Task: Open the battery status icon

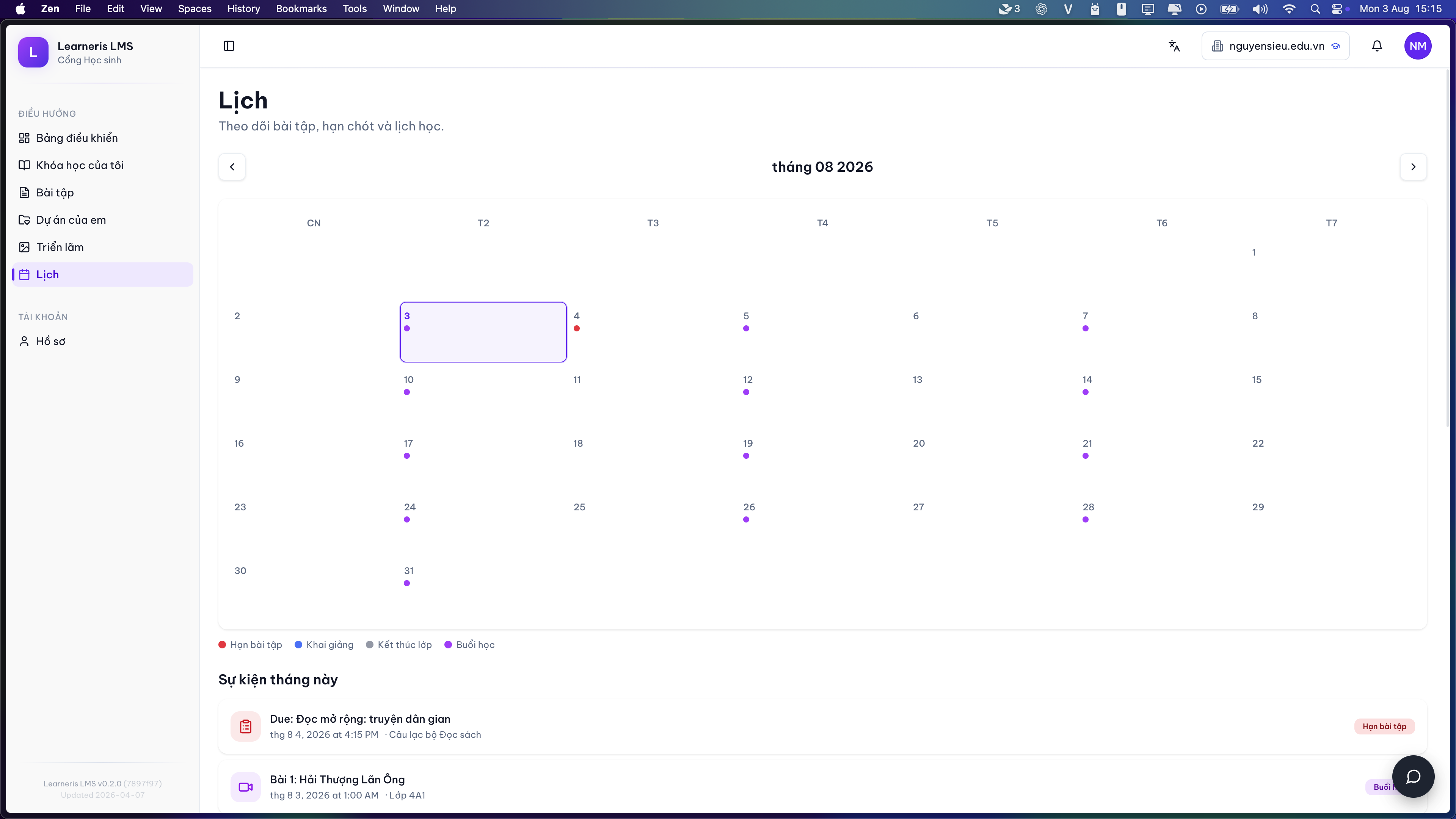Action: coord(1230,8)
